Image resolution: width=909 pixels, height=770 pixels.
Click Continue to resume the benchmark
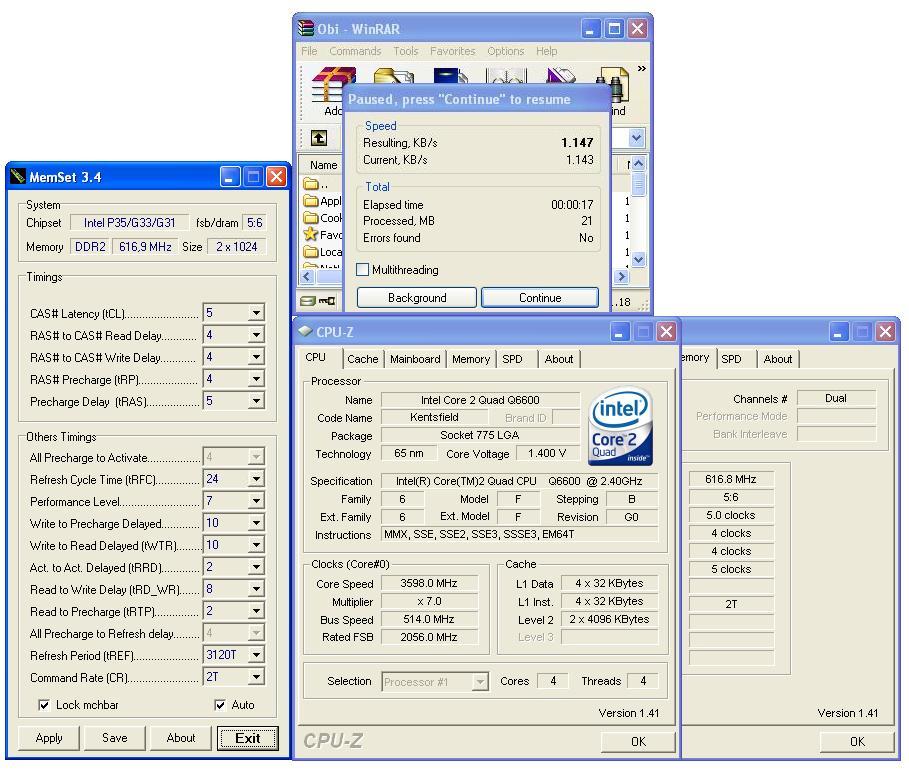point(540,297)
